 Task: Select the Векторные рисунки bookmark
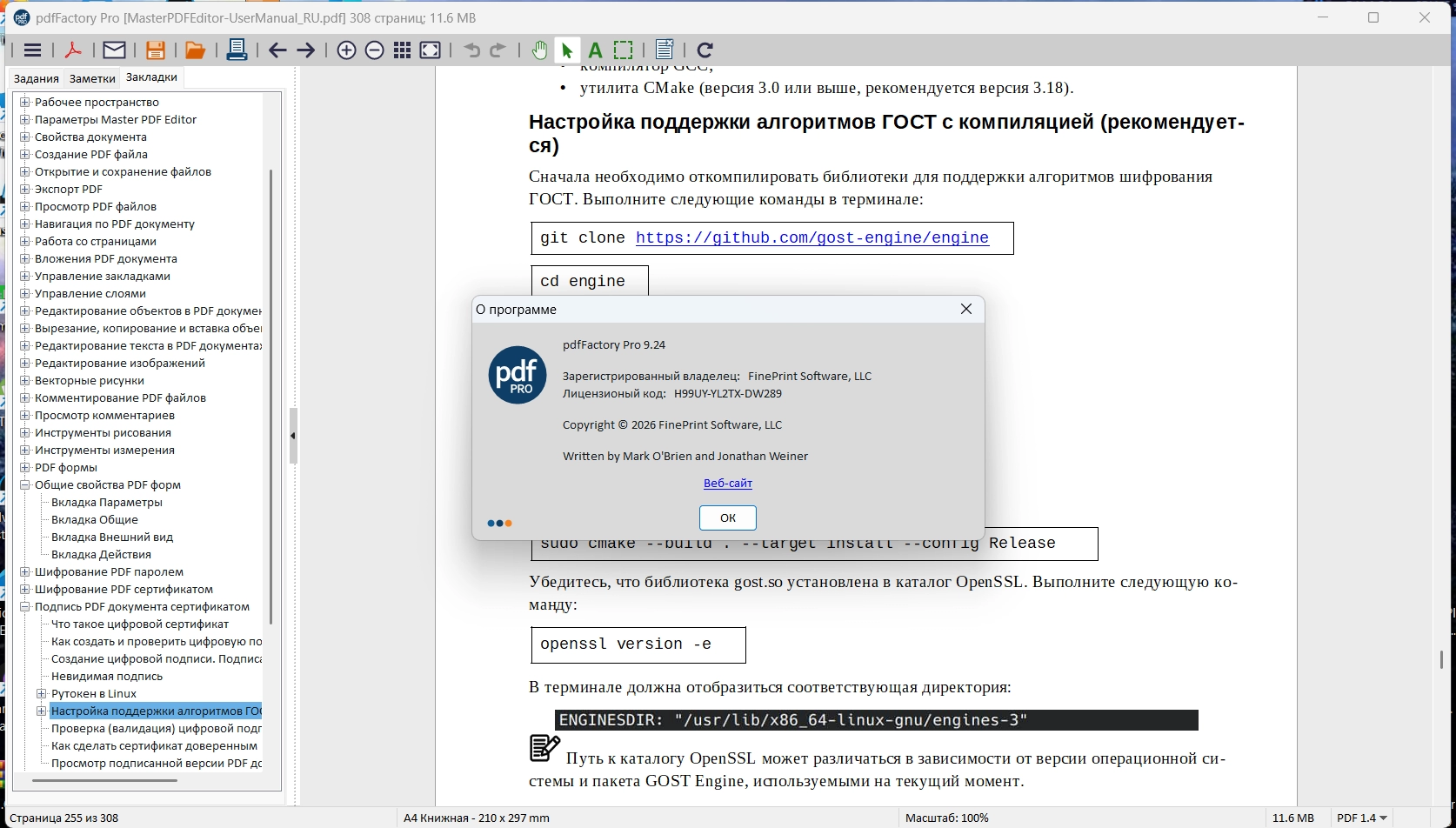pyautogui.click(x=90, y=381)
